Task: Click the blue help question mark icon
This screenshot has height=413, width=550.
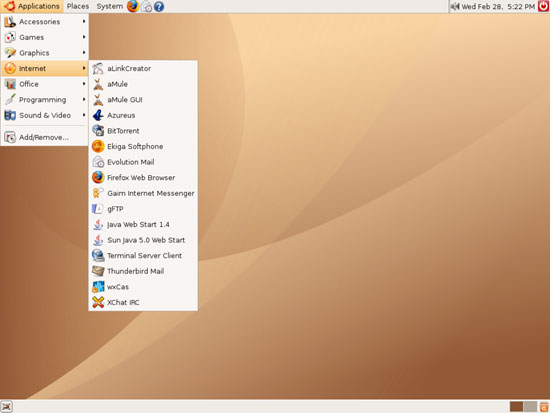Action: click(x=159, y=7)
